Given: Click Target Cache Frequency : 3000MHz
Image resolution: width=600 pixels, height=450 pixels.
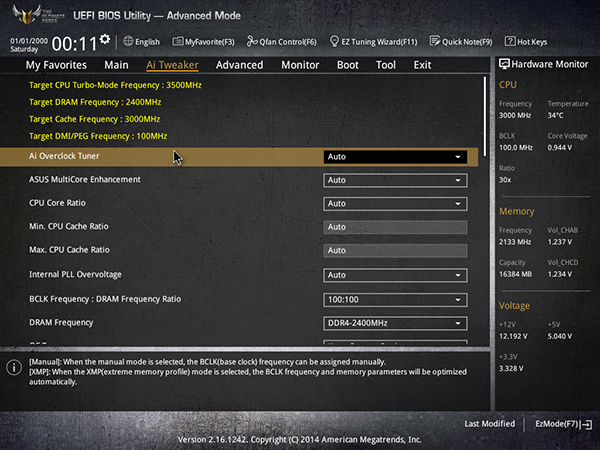Looking at the screenshot, I should tap(95, 119).
